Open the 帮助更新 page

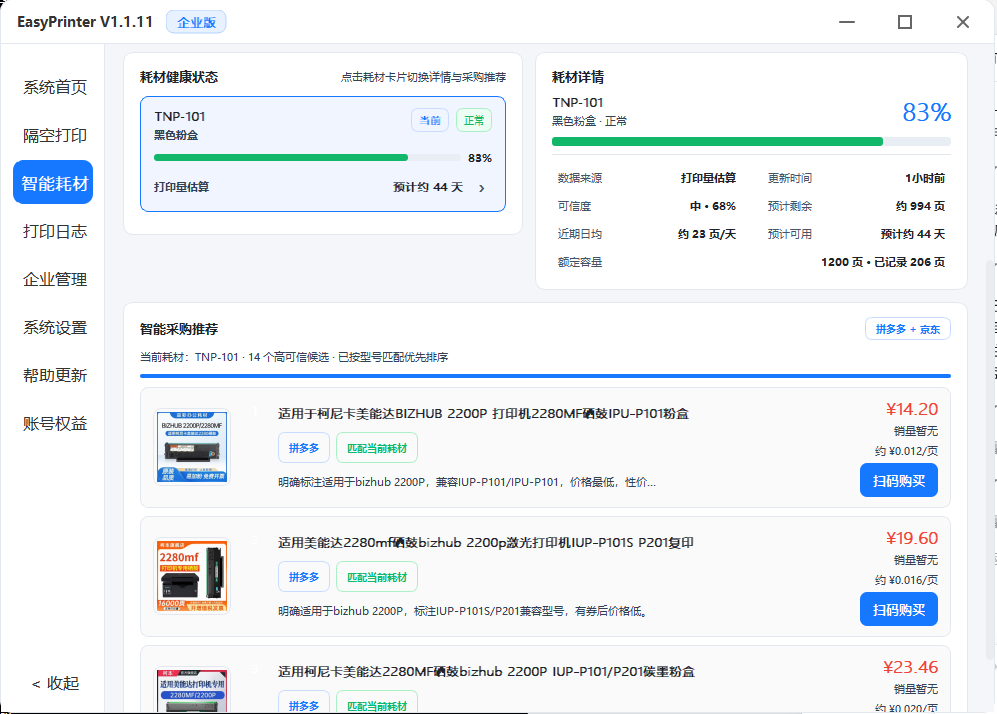(55, 375)
